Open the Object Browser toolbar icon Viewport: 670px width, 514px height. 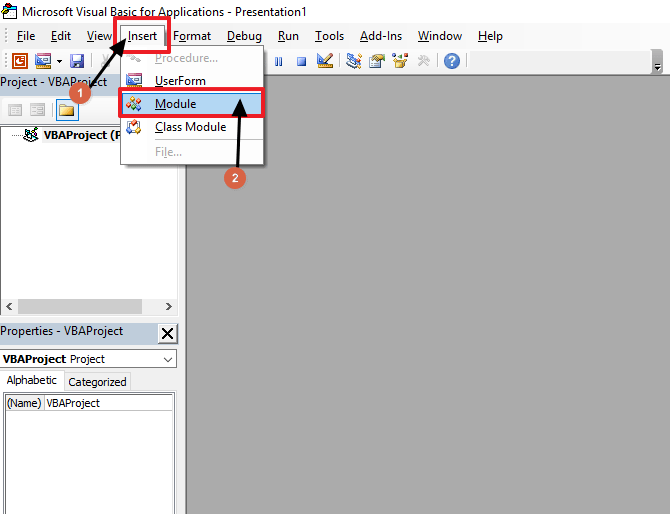point(400,61)
